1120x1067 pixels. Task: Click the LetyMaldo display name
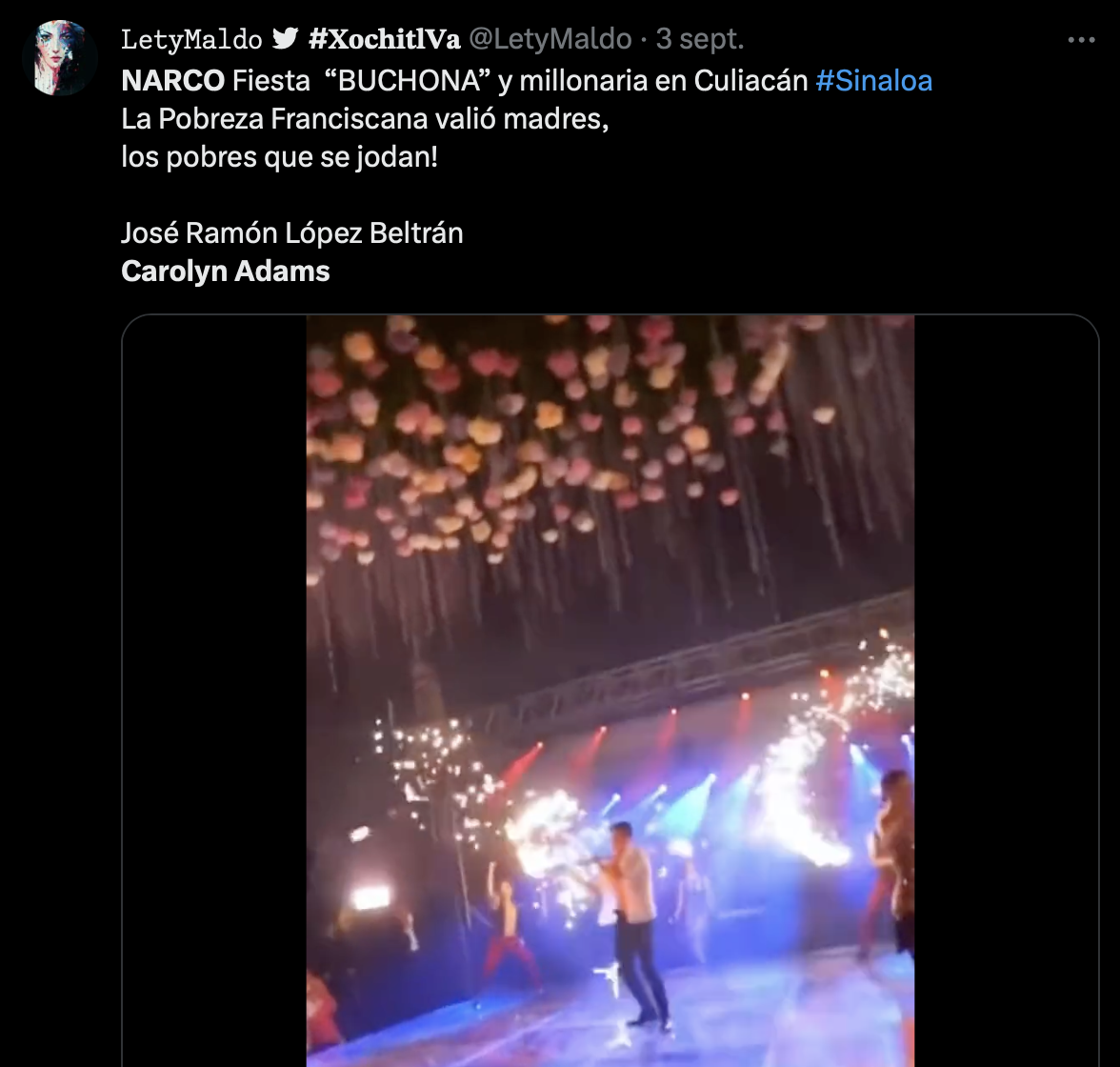191,39
